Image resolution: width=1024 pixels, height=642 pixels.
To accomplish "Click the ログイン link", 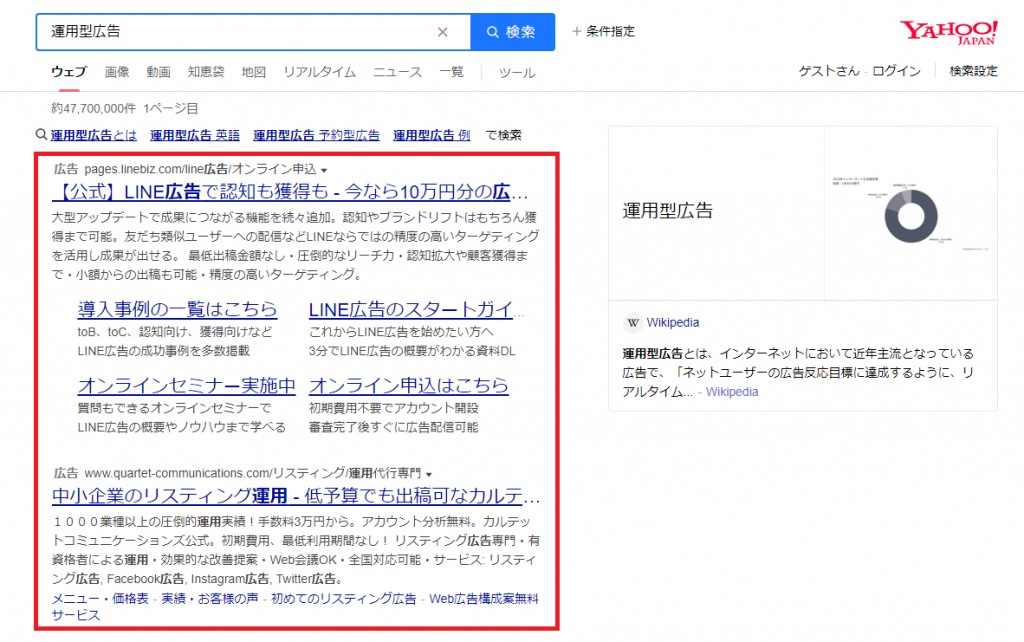I will point(896,71).
